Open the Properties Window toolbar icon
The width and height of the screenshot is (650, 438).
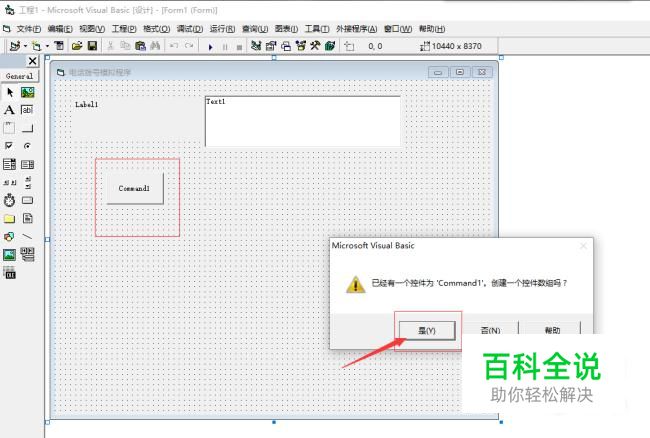(x=271, y=46)
